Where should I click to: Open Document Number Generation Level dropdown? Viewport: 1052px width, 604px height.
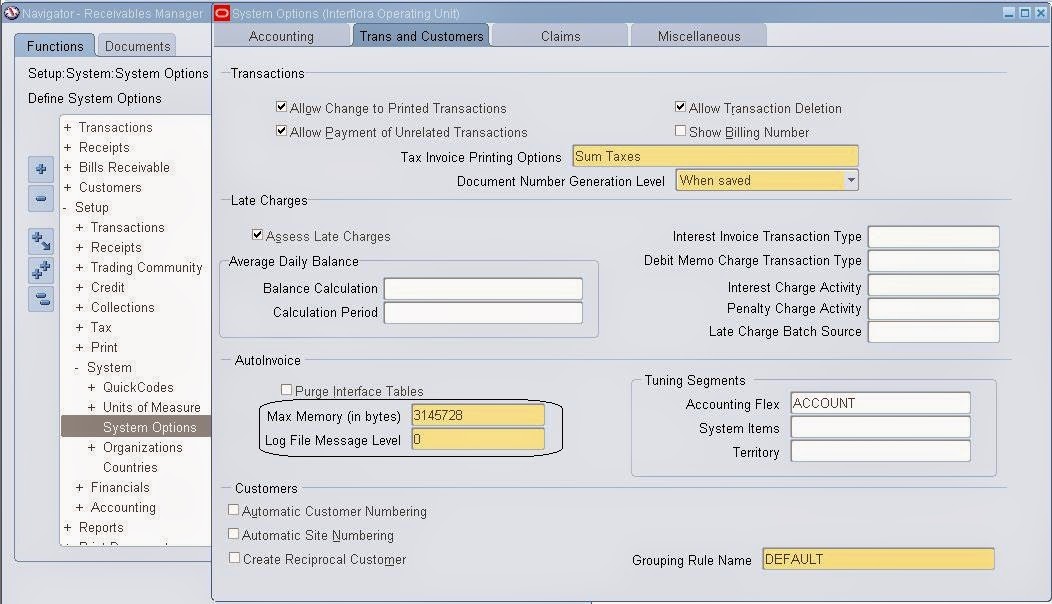point(851,181)
